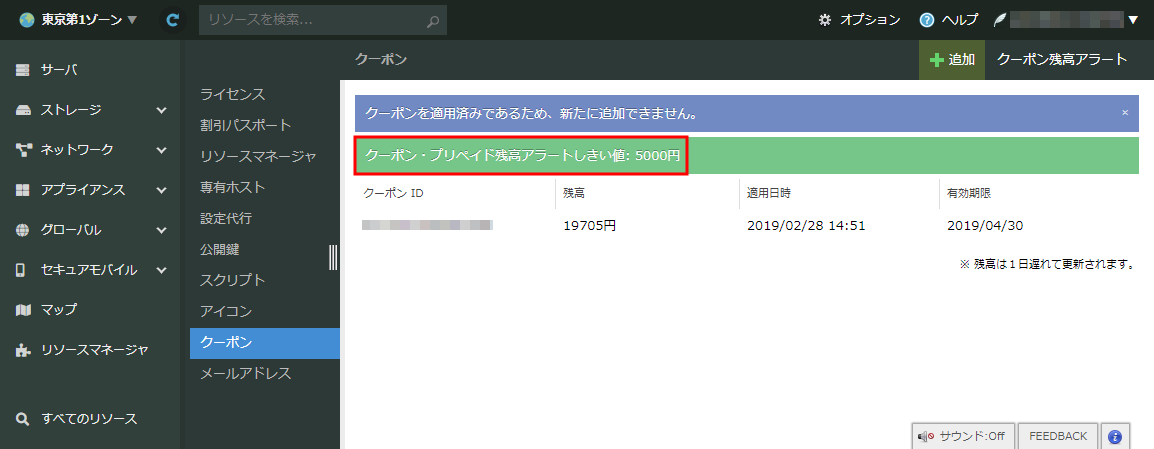1154x449 pixels.
Task: Open the 東京第1ゾーン zone dropdown
Action: (x=78, y=20)
